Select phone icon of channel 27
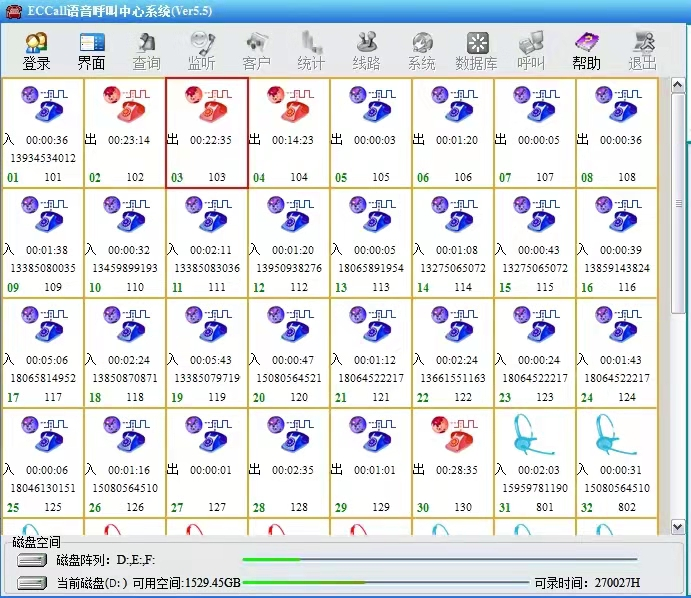The width and height of the screenshot is (691, 598). pyautogui.click(x=208, y=434)
